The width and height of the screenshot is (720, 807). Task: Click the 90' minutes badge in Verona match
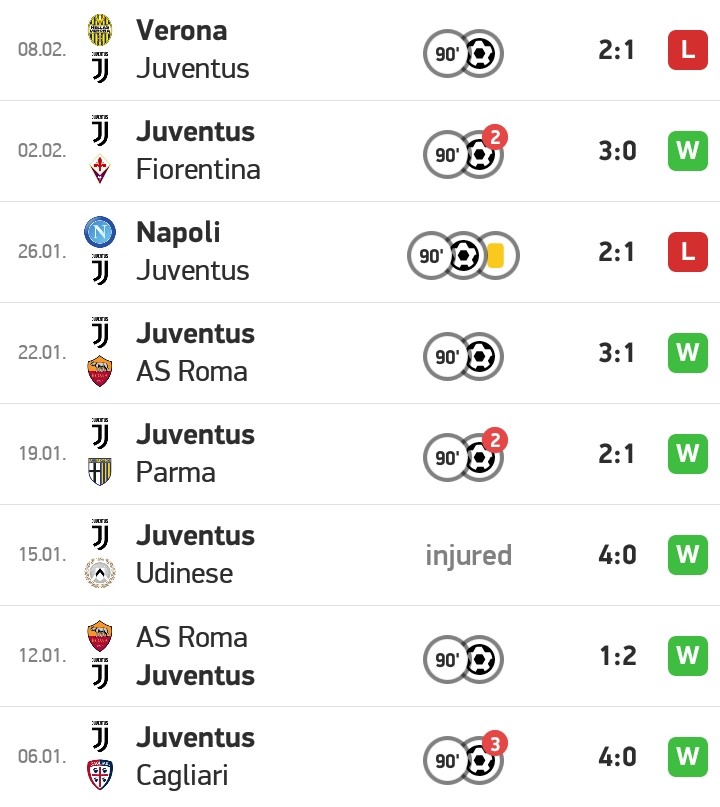tap(447, 54)
